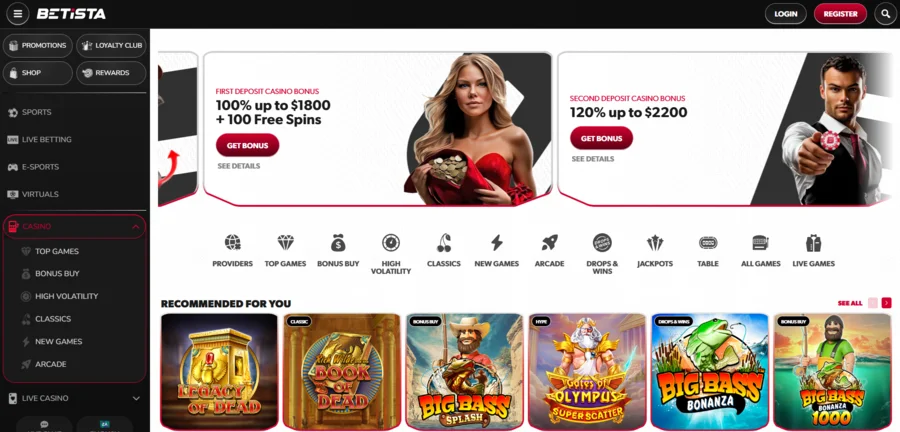Select the Drops & Wins icon
The width and height of the screenshot is (900, 432).
(602, 243)
